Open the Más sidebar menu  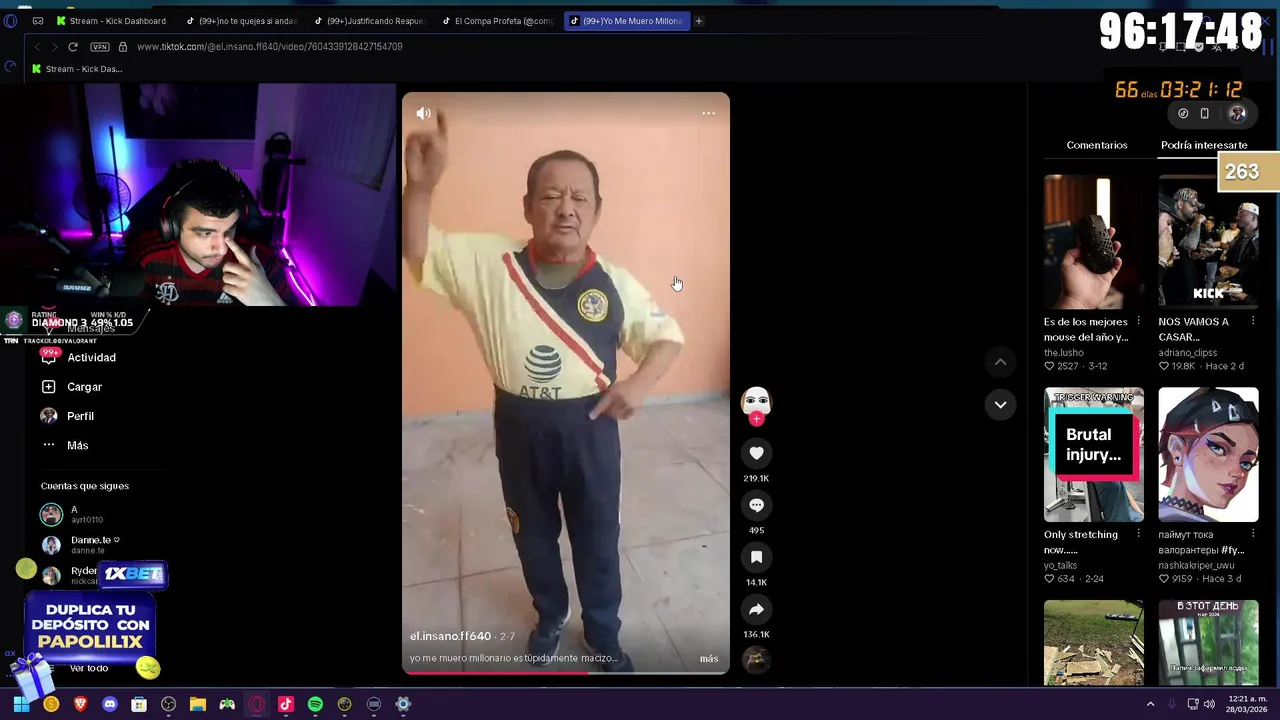click(65, 445)
